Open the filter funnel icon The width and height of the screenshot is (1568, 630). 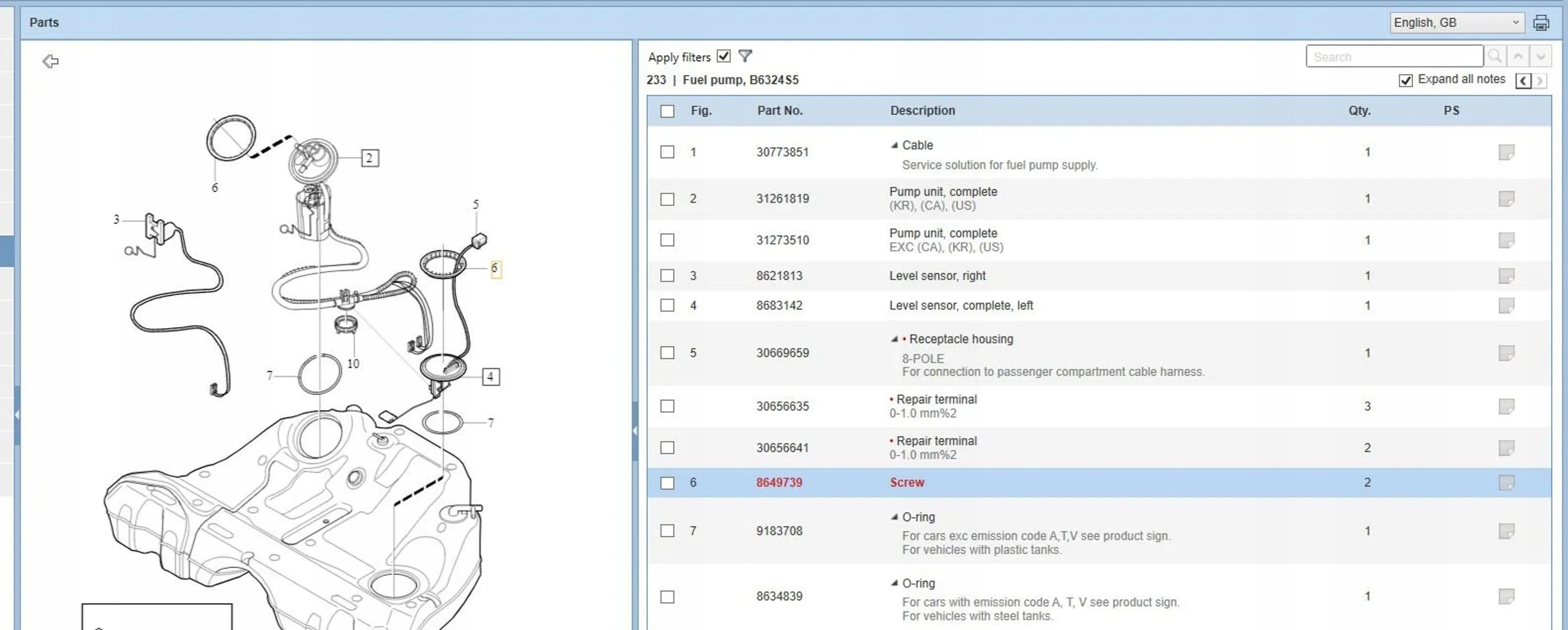(744, 56)
